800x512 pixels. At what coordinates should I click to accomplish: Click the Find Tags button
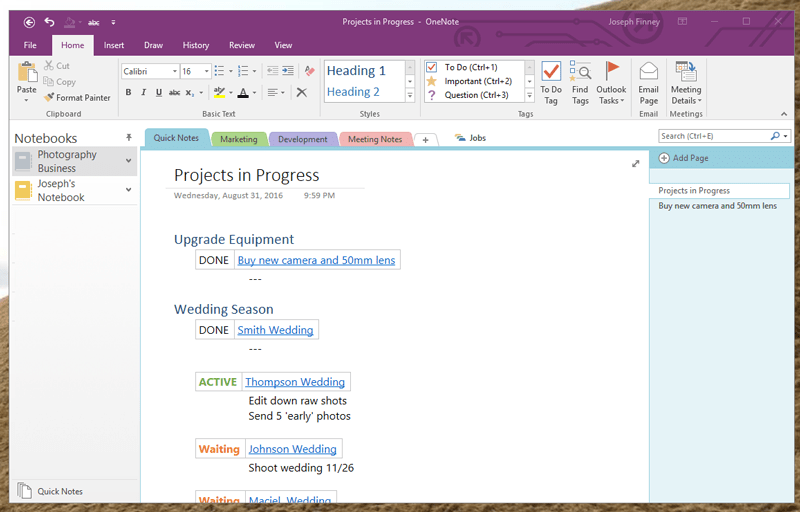click(580, 83)
